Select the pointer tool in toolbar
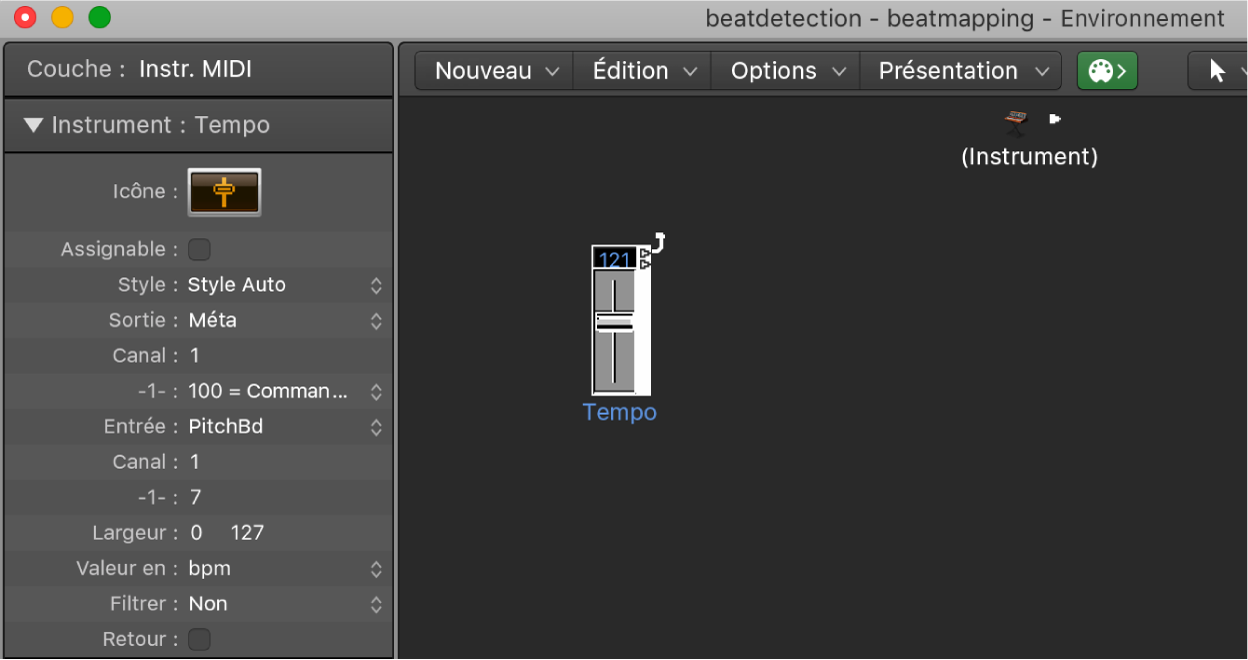The height and width of the screenshot is (660, 1248). [1217, 71]
